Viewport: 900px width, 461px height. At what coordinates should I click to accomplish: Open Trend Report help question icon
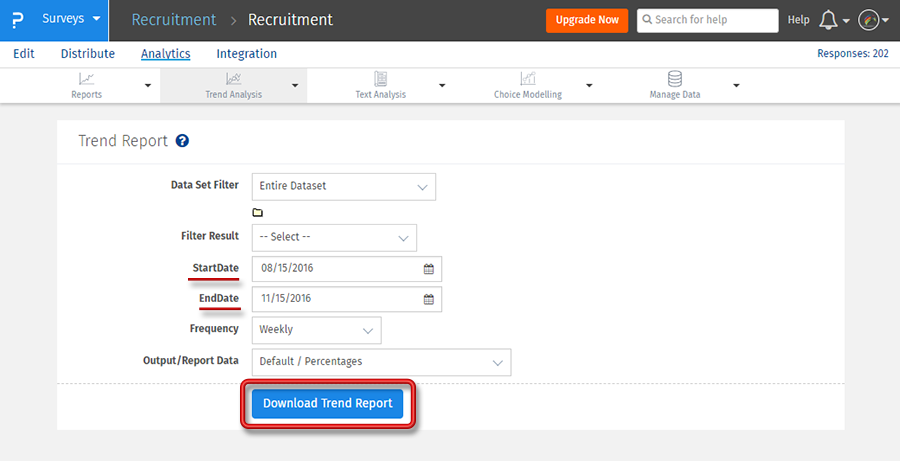[x=182, y=141]
